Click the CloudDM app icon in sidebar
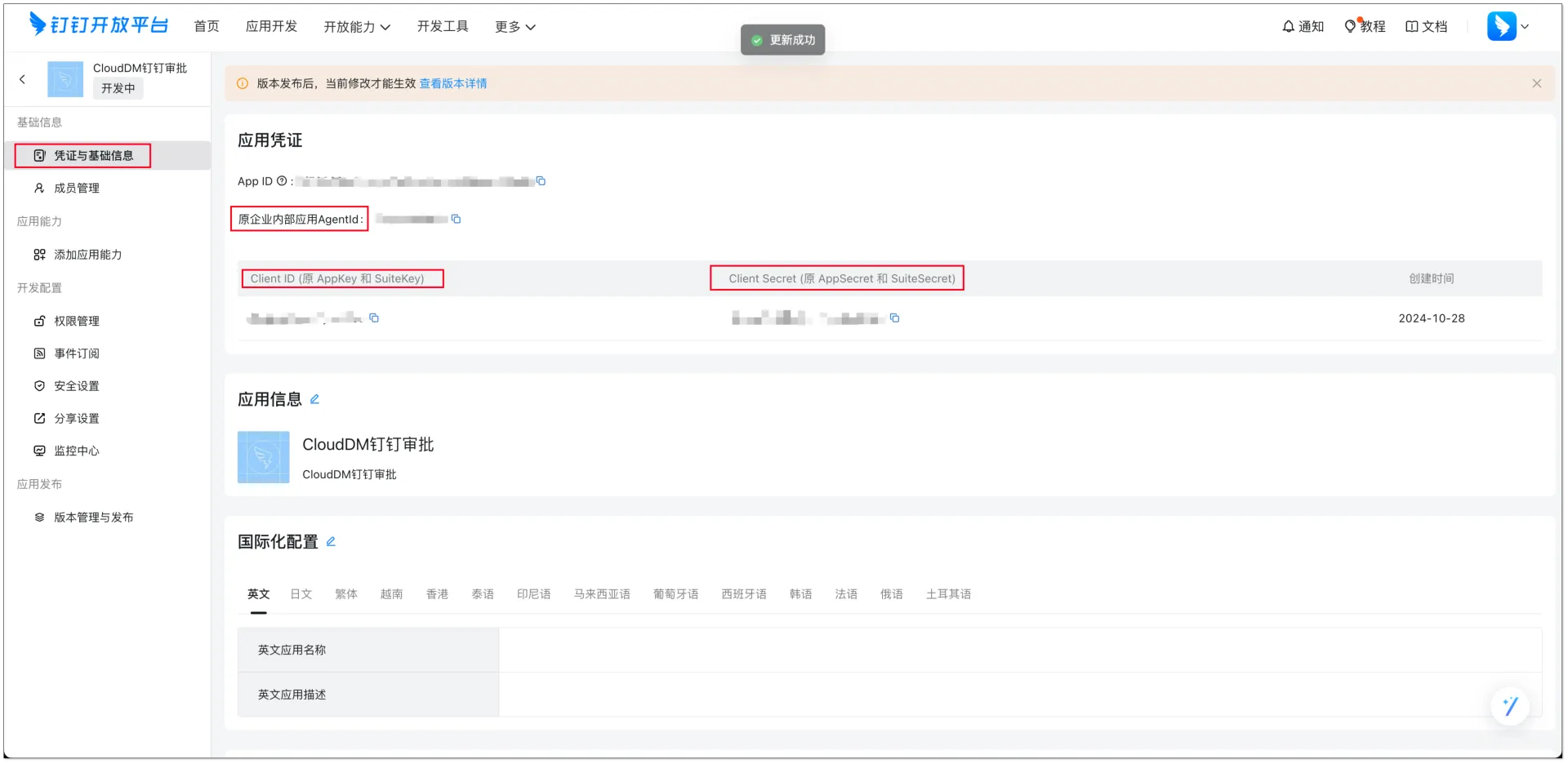The height and width of the screenshot is (764, 1568). click(65, 79)
